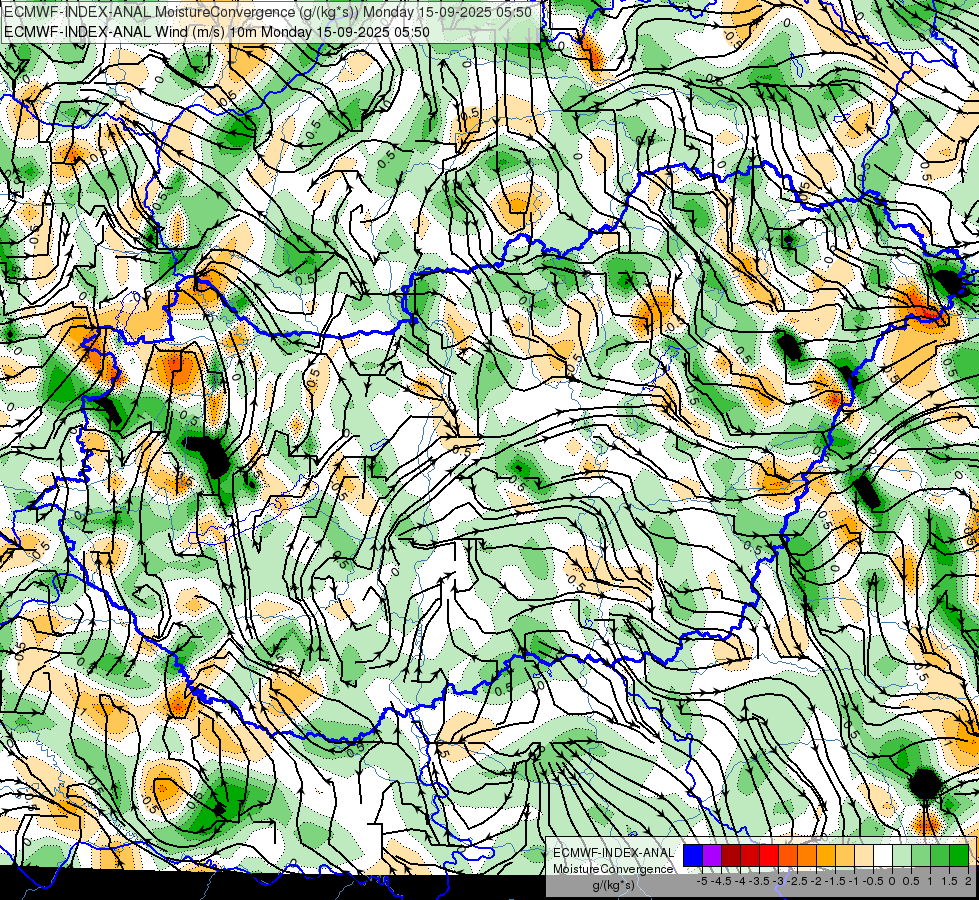This screenshot has height=900, width=979.
Task: Select the bright red legend swatch for -3.5 to -3
Action: [x=769, y=856]
